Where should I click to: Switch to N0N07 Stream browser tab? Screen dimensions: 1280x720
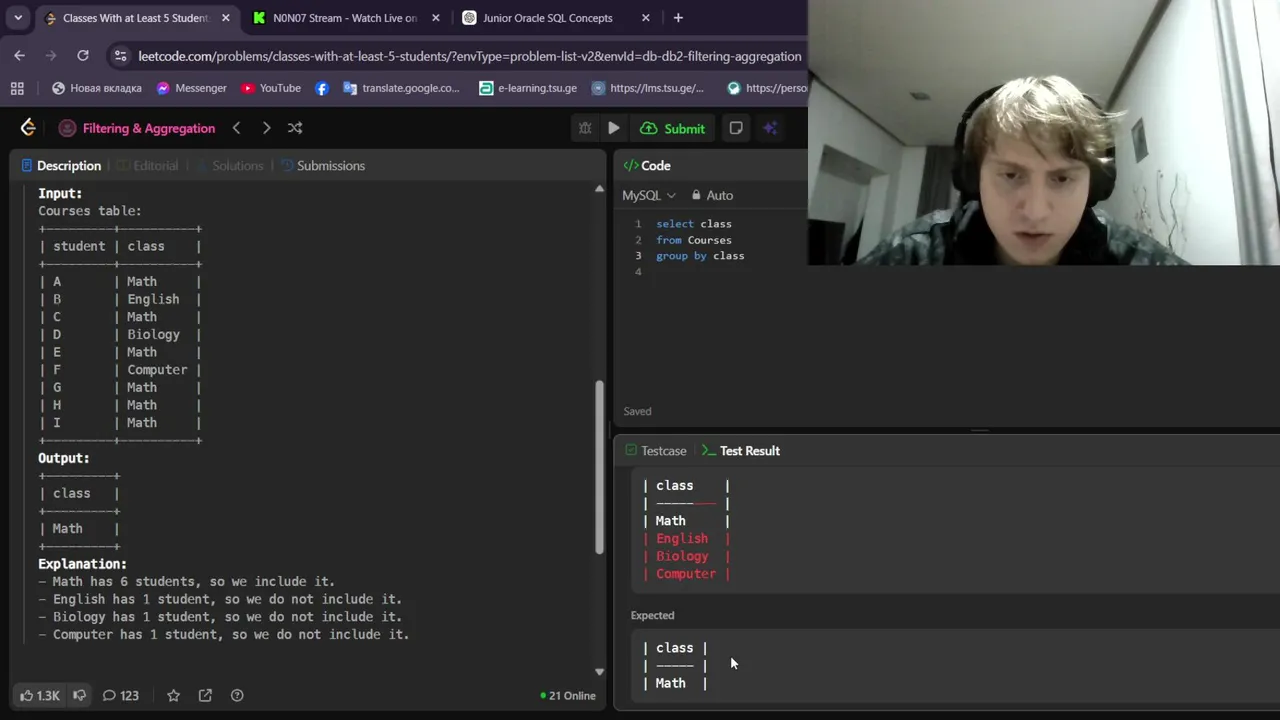(344, 18)
